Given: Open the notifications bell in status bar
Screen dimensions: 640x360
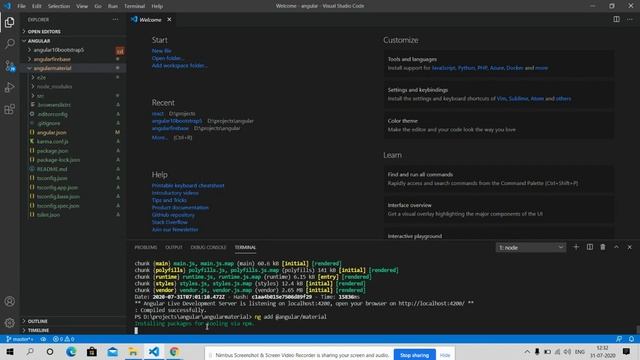Looking at the screenshot, I should click(x=631, y=339).
